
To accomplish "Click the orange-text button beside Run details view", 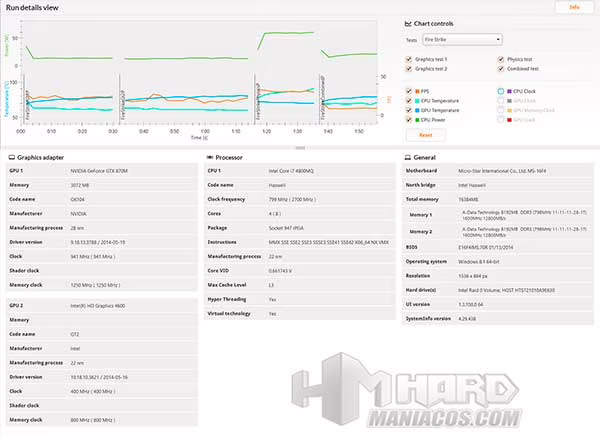I will pyautogui.click(x=574, y=7).
